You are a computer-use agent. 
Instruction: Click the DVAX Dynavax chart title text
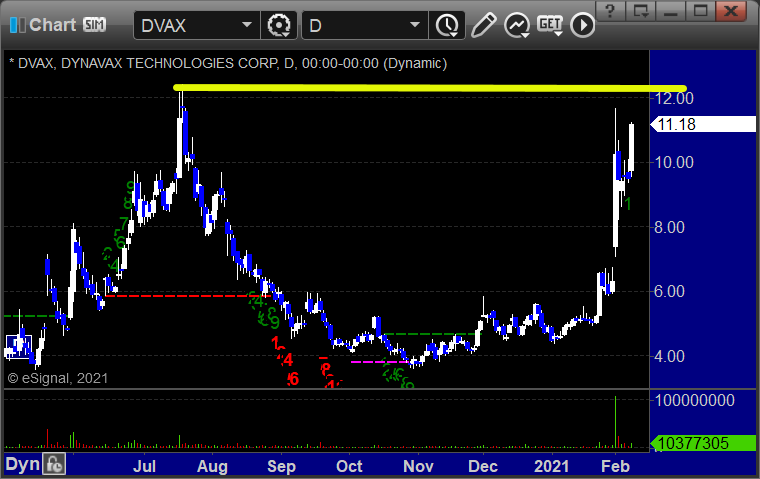228,64
